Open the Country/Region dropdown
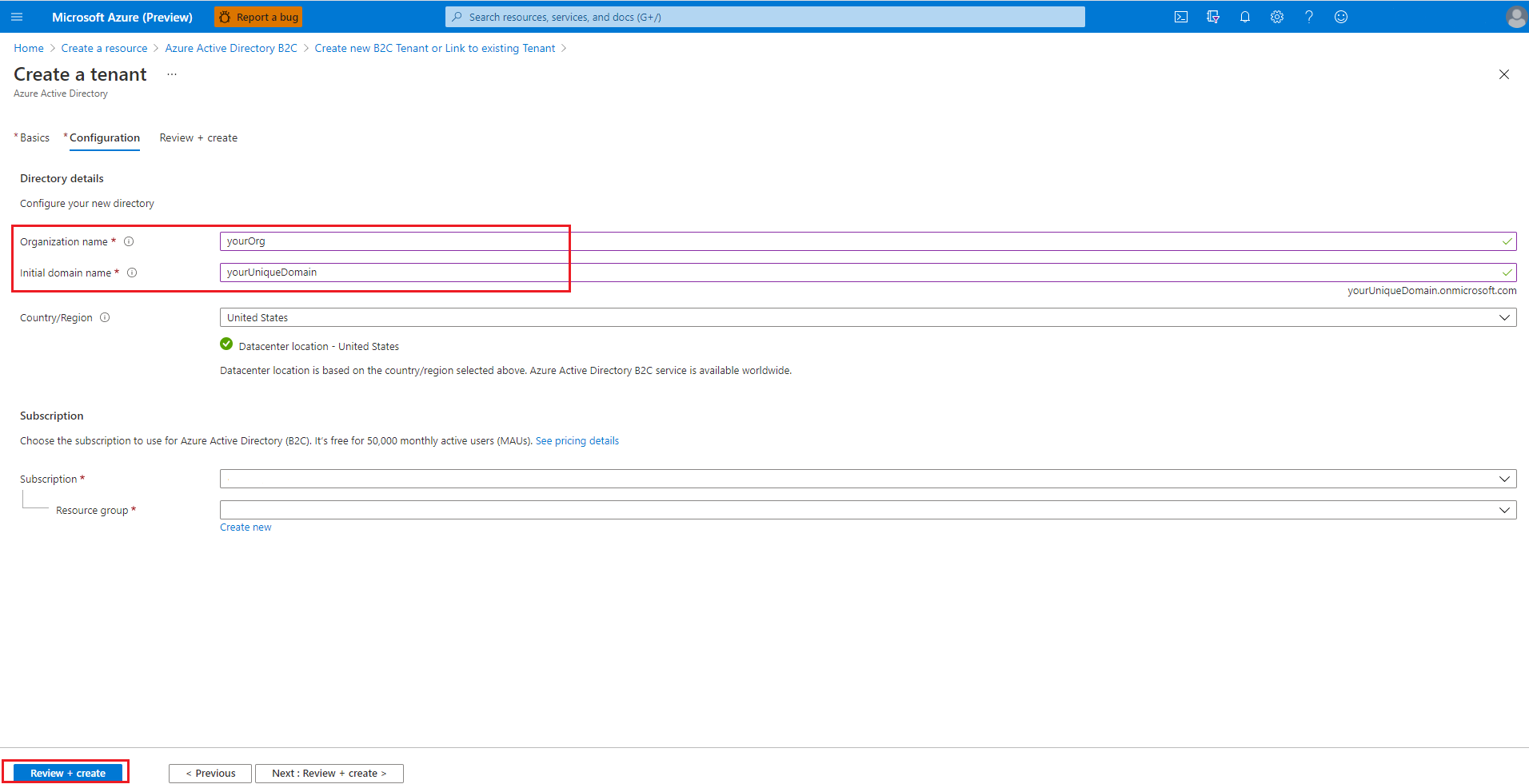1529x784 pixels. click(1504, 317)
